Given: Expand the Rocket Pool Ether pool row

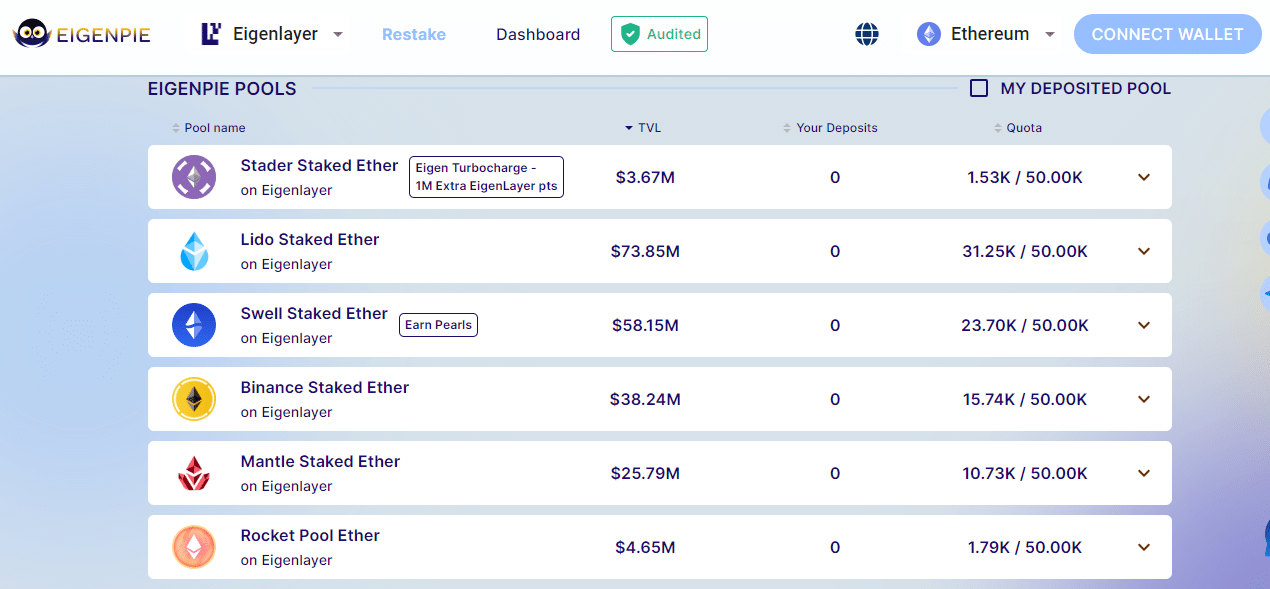Looking at the screenshot, I should click(x=1144, y=547).
